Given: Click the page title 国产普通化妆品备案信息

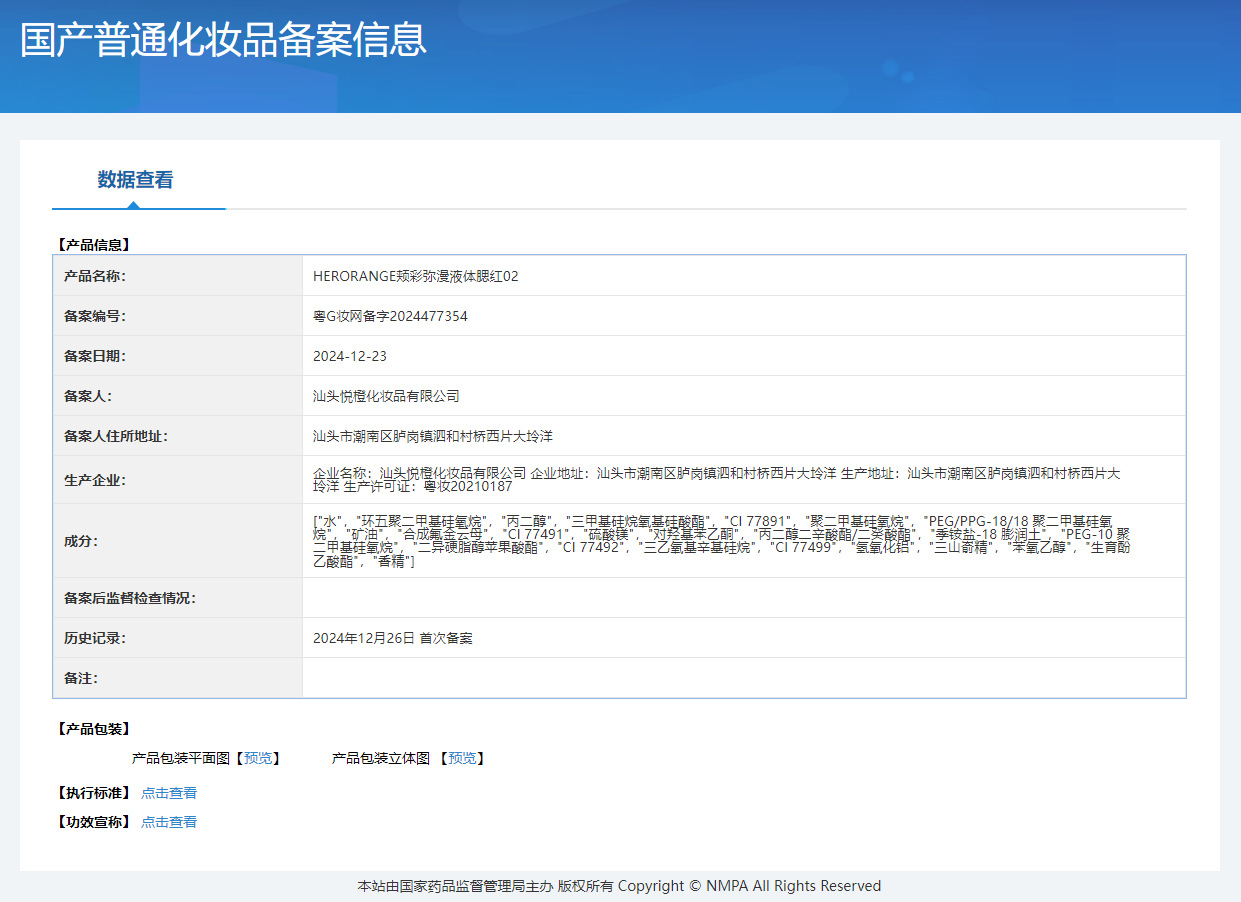Looking at the screenshot, I should pos(223,40).
